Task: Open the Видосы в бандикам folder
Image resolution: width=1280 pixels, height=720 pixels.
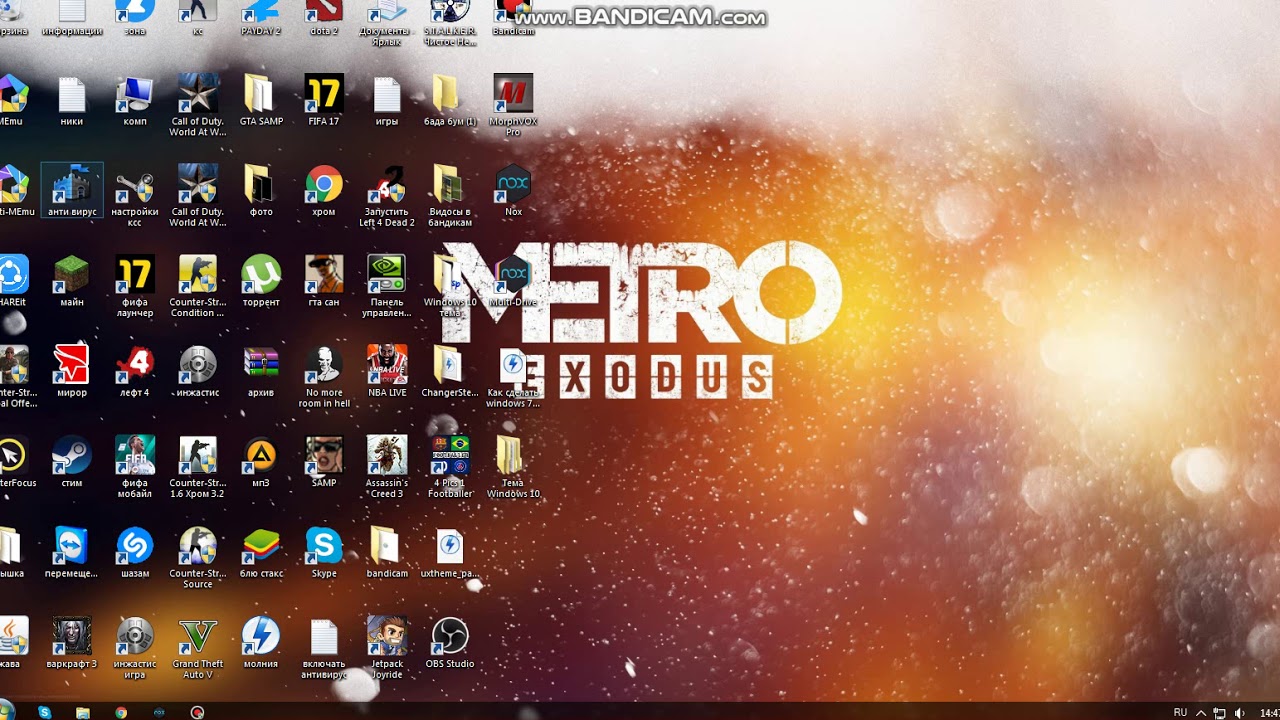Action: [450, 196]
